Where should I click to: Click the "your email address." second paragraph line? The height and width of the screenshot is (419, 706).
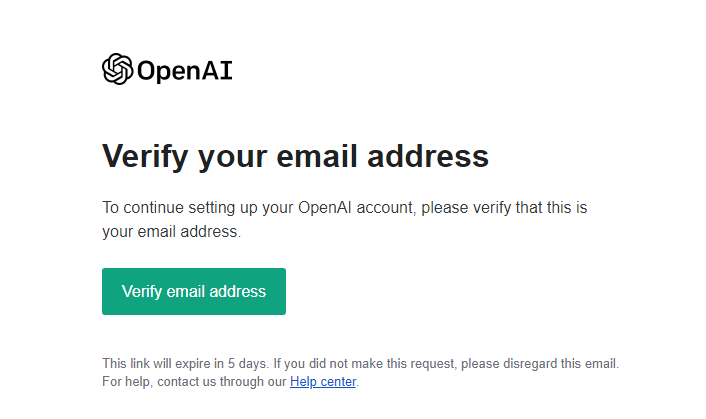tap(171, 231)
